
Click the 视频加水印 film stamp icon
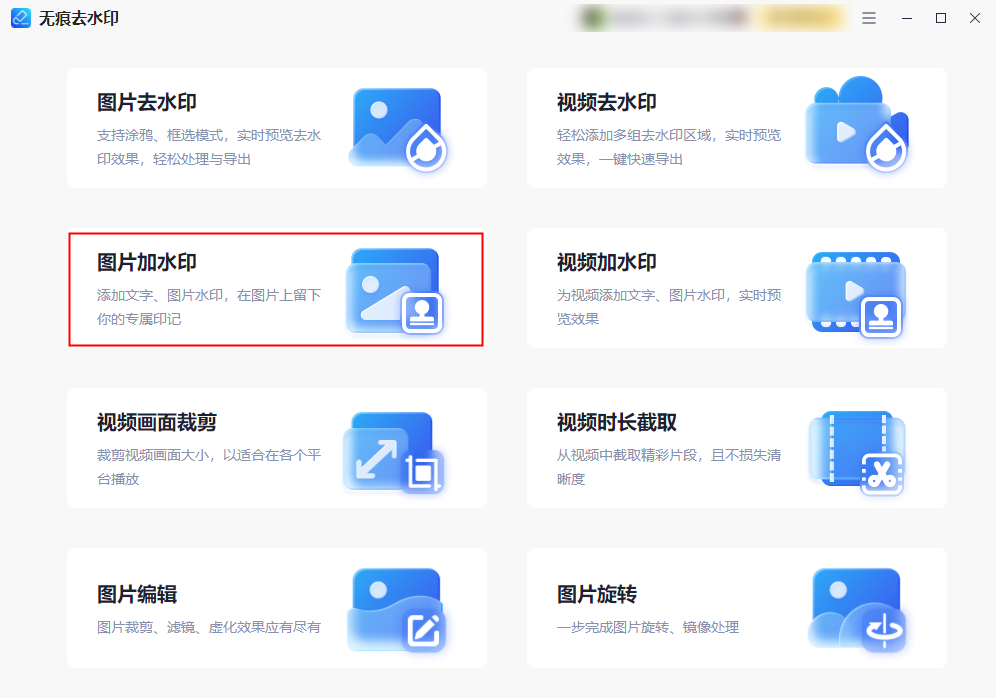point(856,295)
